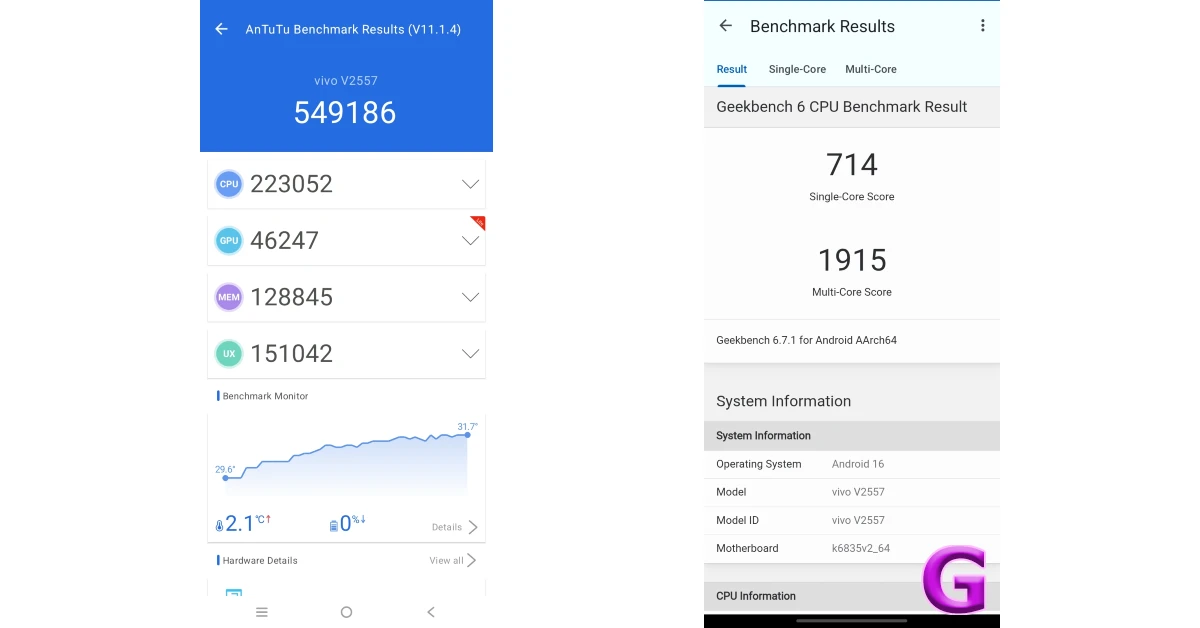Tap the 0% battery change value
Image resolution: width=1200 pixels, height=628 pixels.
353,523
